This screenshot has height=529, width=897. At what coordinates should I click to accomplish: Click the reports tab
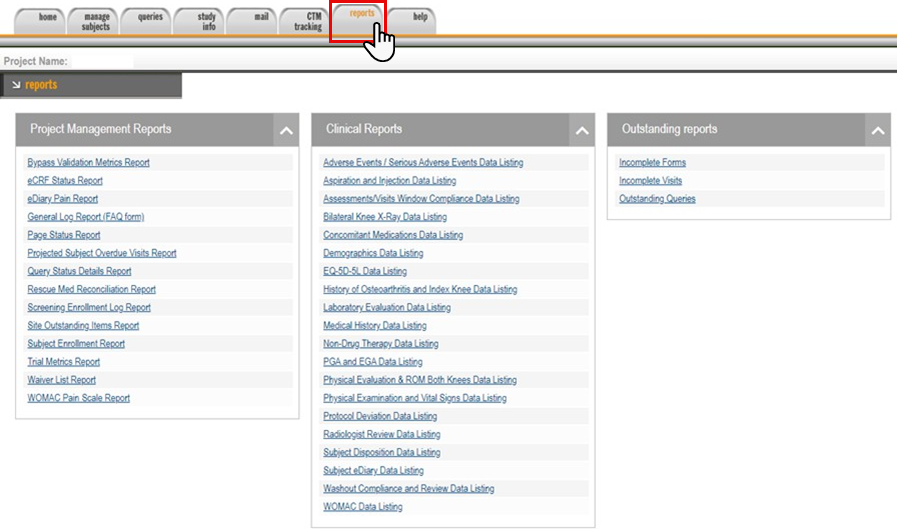coord(358,19)
